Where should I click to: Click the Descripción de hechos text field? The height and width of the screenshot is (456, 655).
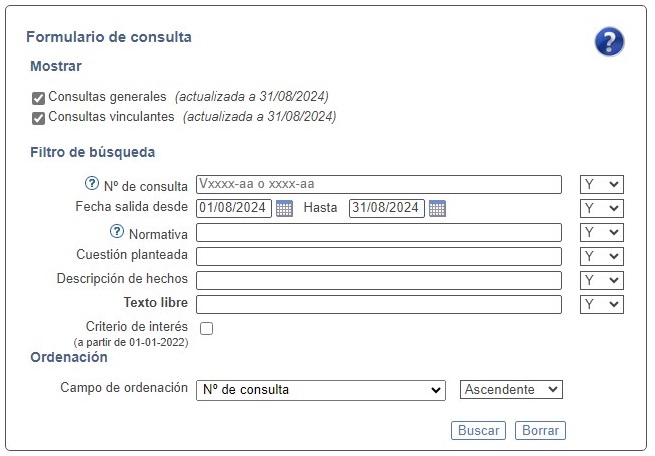(379, 280)
